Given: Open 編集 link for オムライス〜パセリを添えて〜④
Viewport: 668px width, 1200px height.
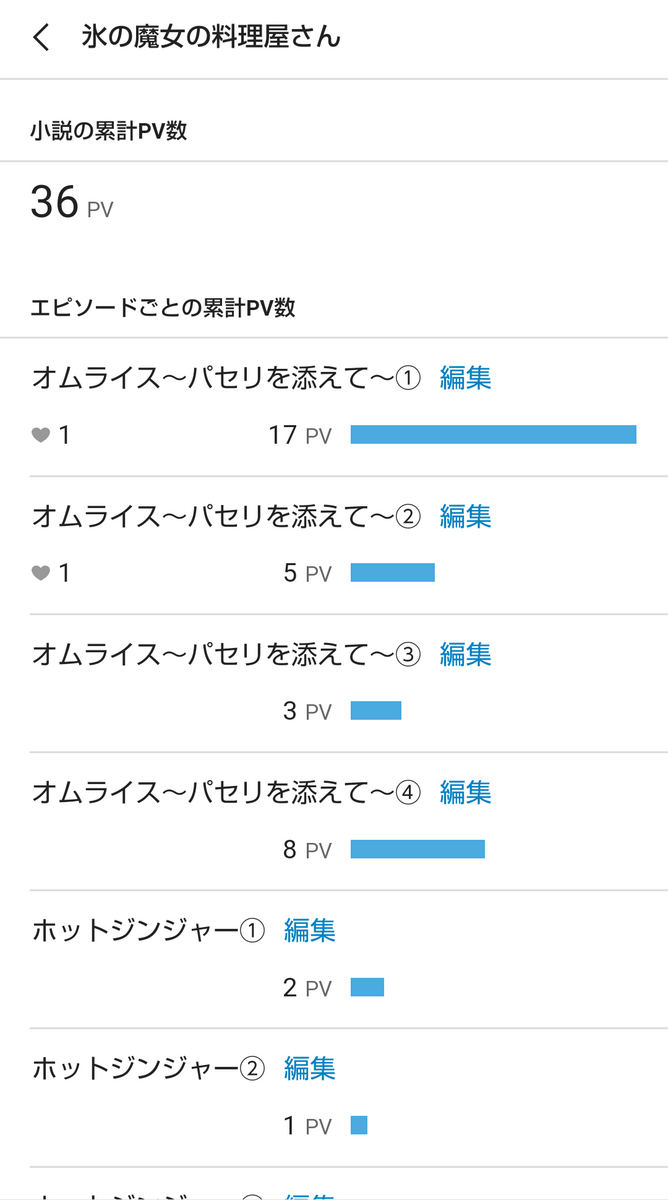Looking at the screenshot, I should pyautogui.click(x=466, y=792).
